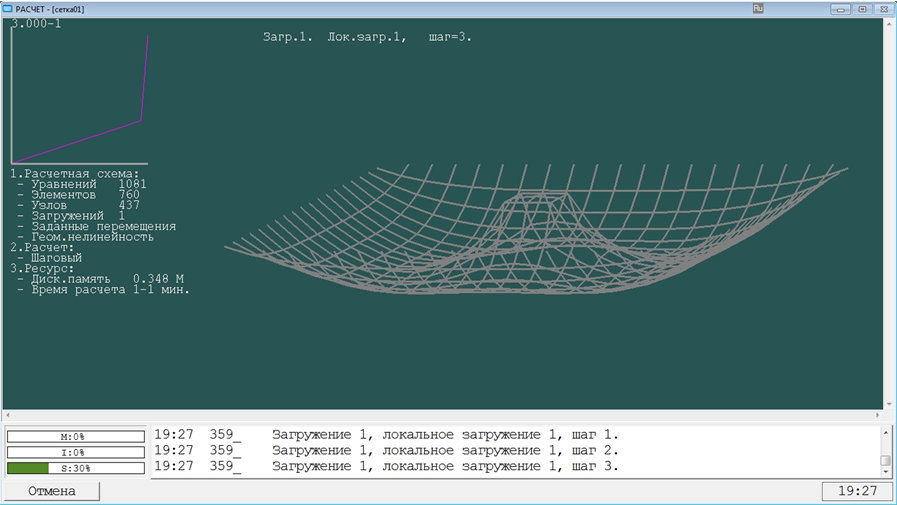Image resolution: width=897 pixels, height=505 pixels.
Task: Click the Отмена button
Action: pyautogui.click(x=51, y=491)
